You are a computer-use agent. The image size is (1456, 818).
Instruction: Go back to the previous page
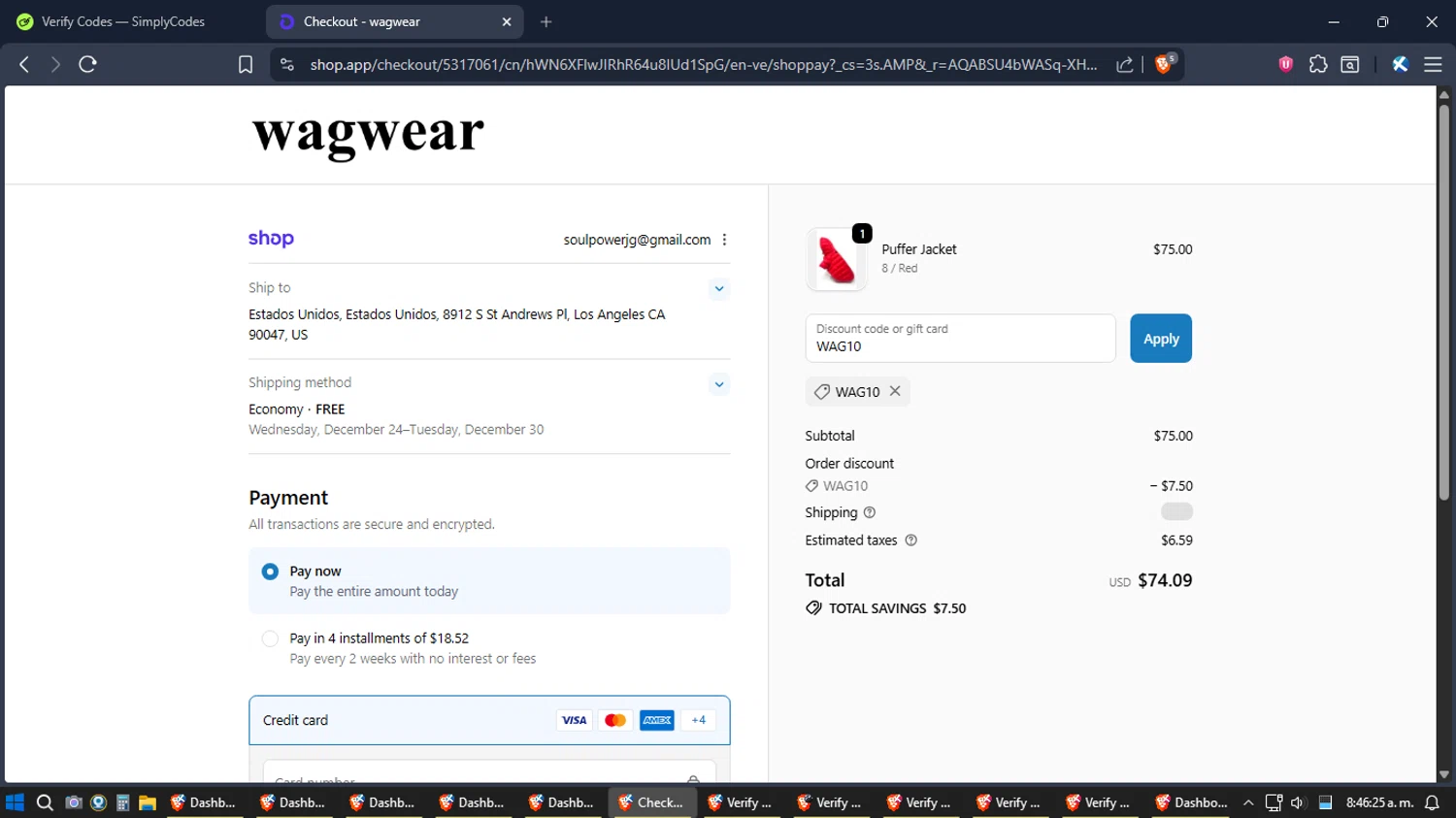click(24, 64)
